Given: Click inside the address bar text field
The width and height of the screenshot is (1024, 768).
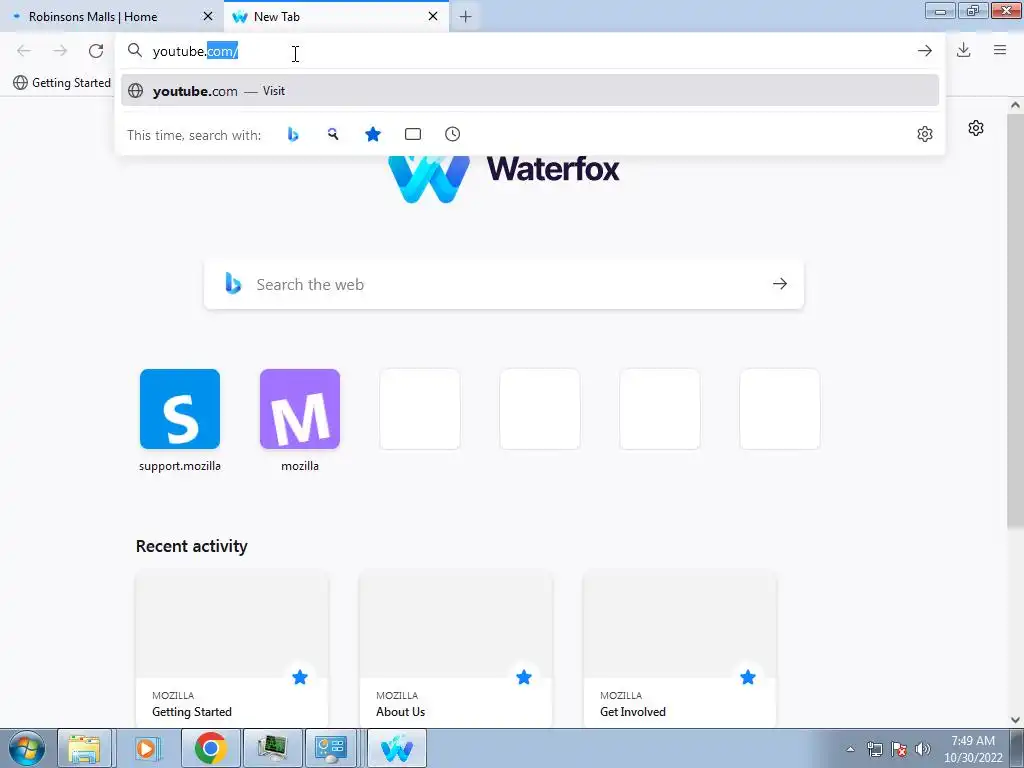Looking at the screenshot, I should tap(529, 51).
